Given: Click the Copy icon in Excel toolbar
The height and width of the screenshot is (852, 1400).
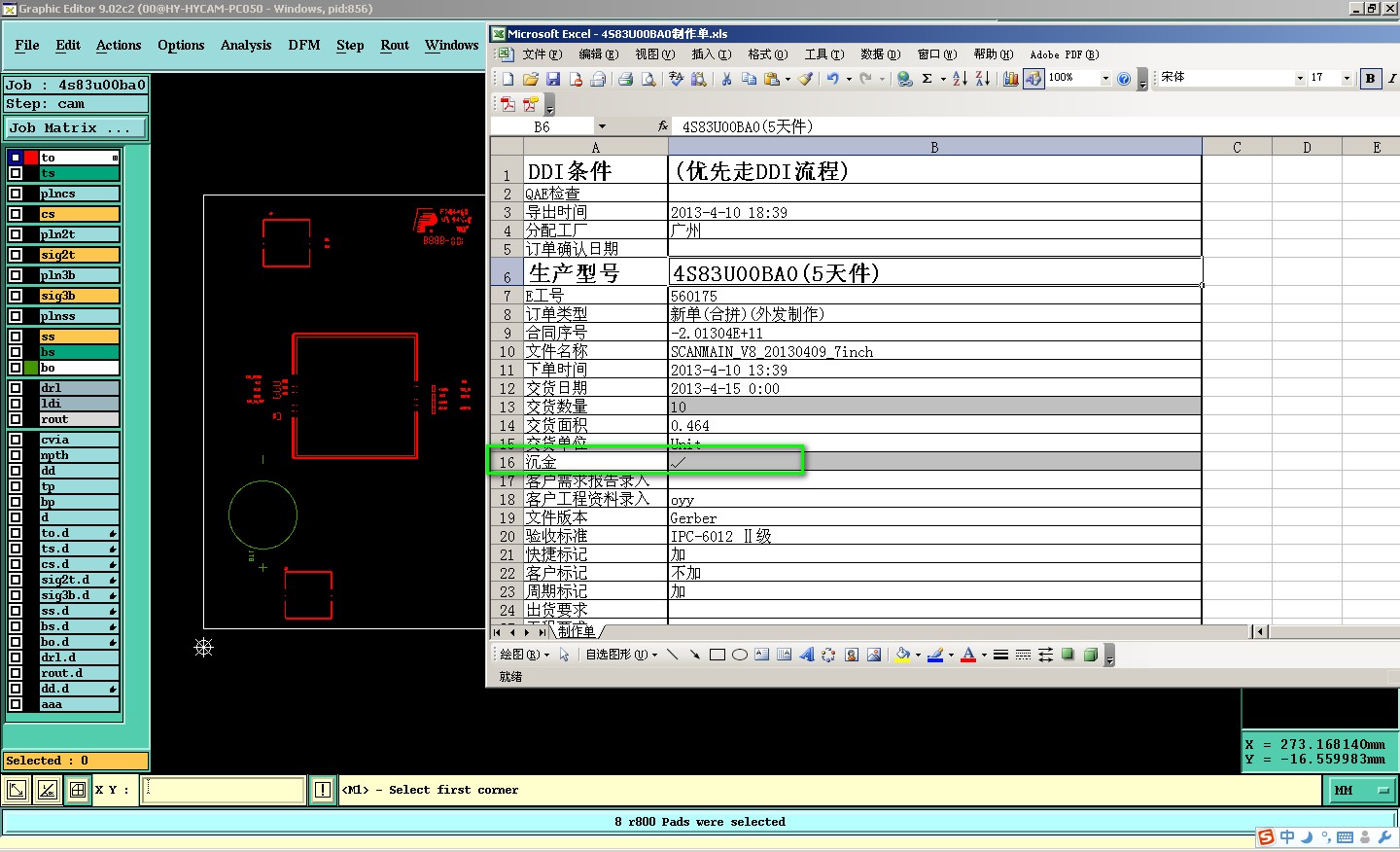Looking at the screenshot, I should pyautogui.click(x=749, y=79).
